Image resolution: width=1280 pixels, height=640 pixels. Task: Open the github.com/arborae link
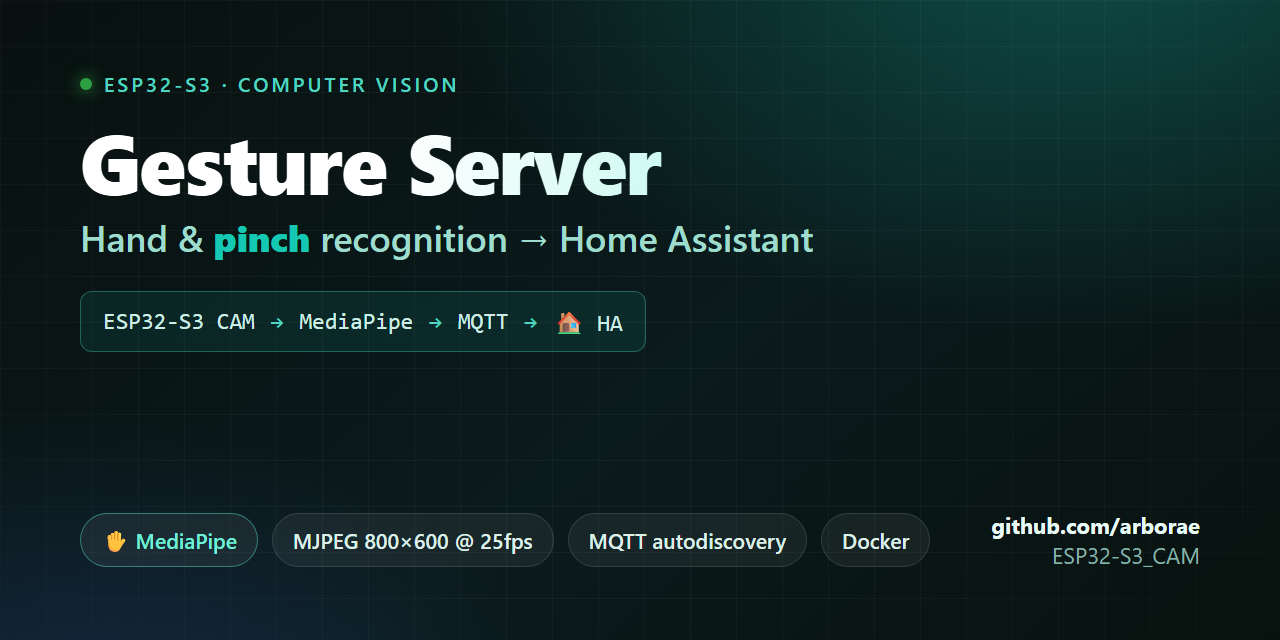1095,527
